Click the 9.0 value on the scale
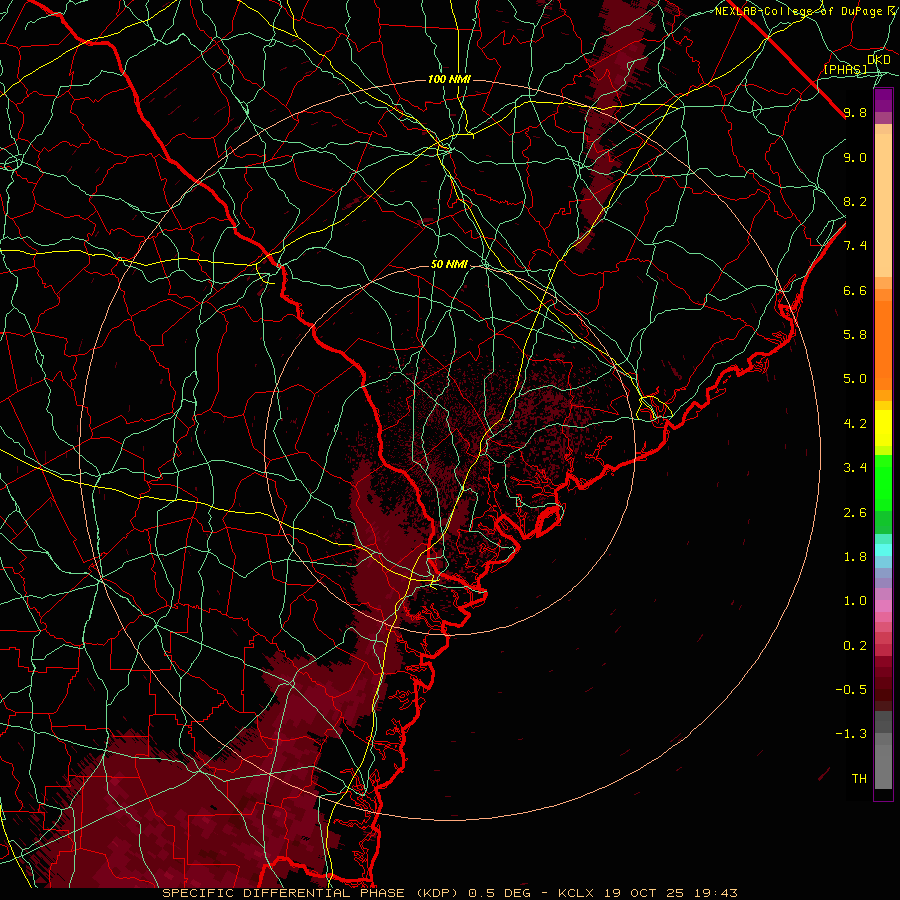The image size is (900, 900). 855,157
